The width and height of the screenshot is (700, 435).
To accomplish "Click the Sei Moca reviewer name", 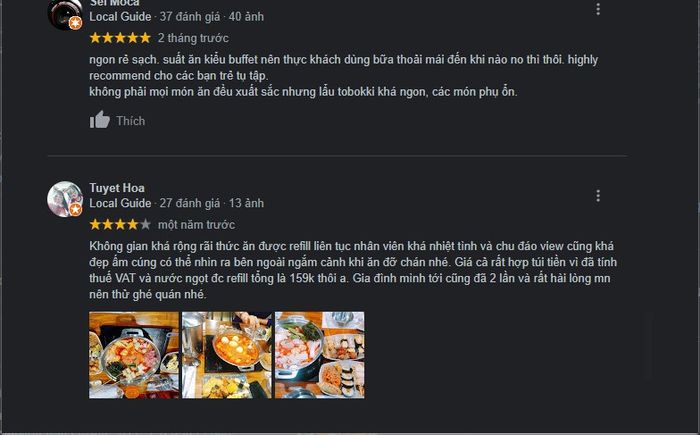I will click(x=114, y=3).
